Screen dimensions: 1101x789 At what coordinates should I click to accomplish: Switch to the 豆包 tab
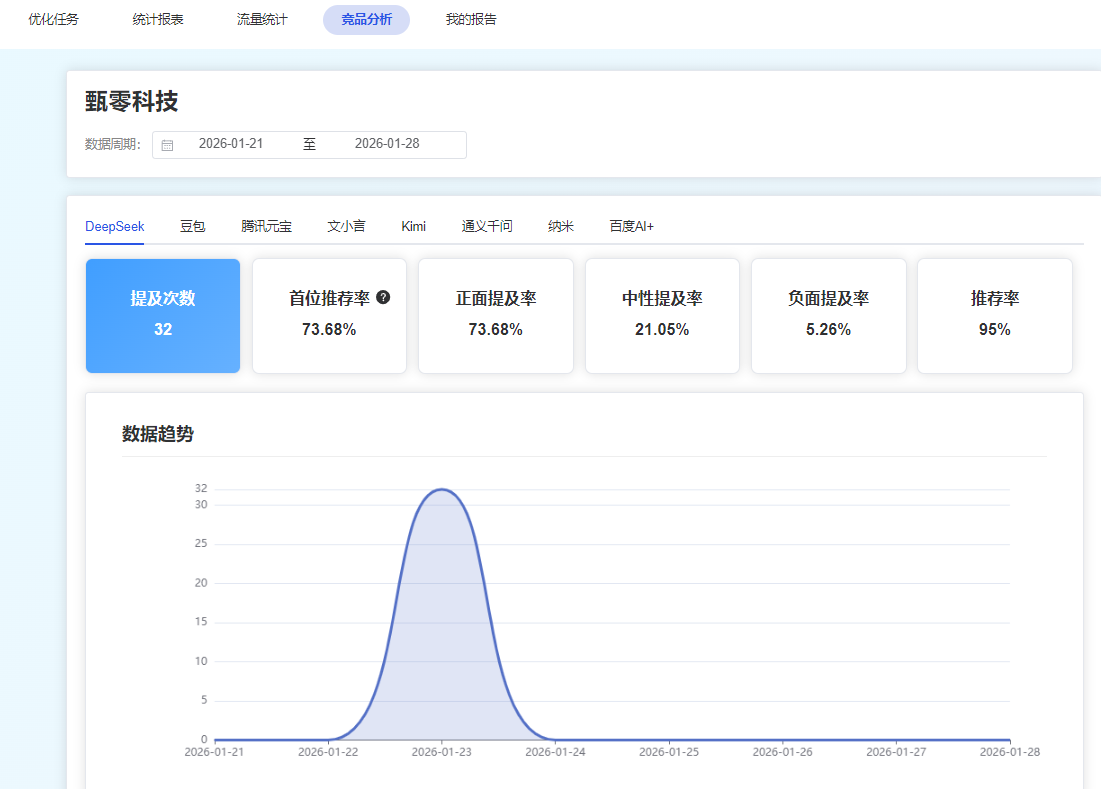192,227
